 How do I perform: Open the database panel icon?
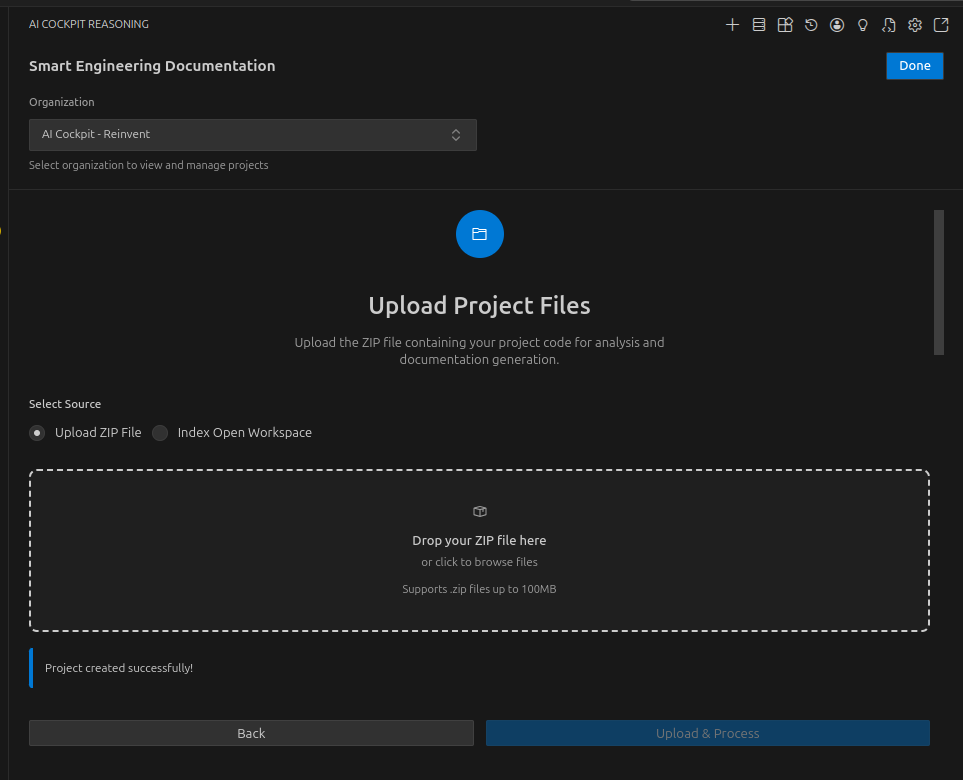click(x=758, y=24)
